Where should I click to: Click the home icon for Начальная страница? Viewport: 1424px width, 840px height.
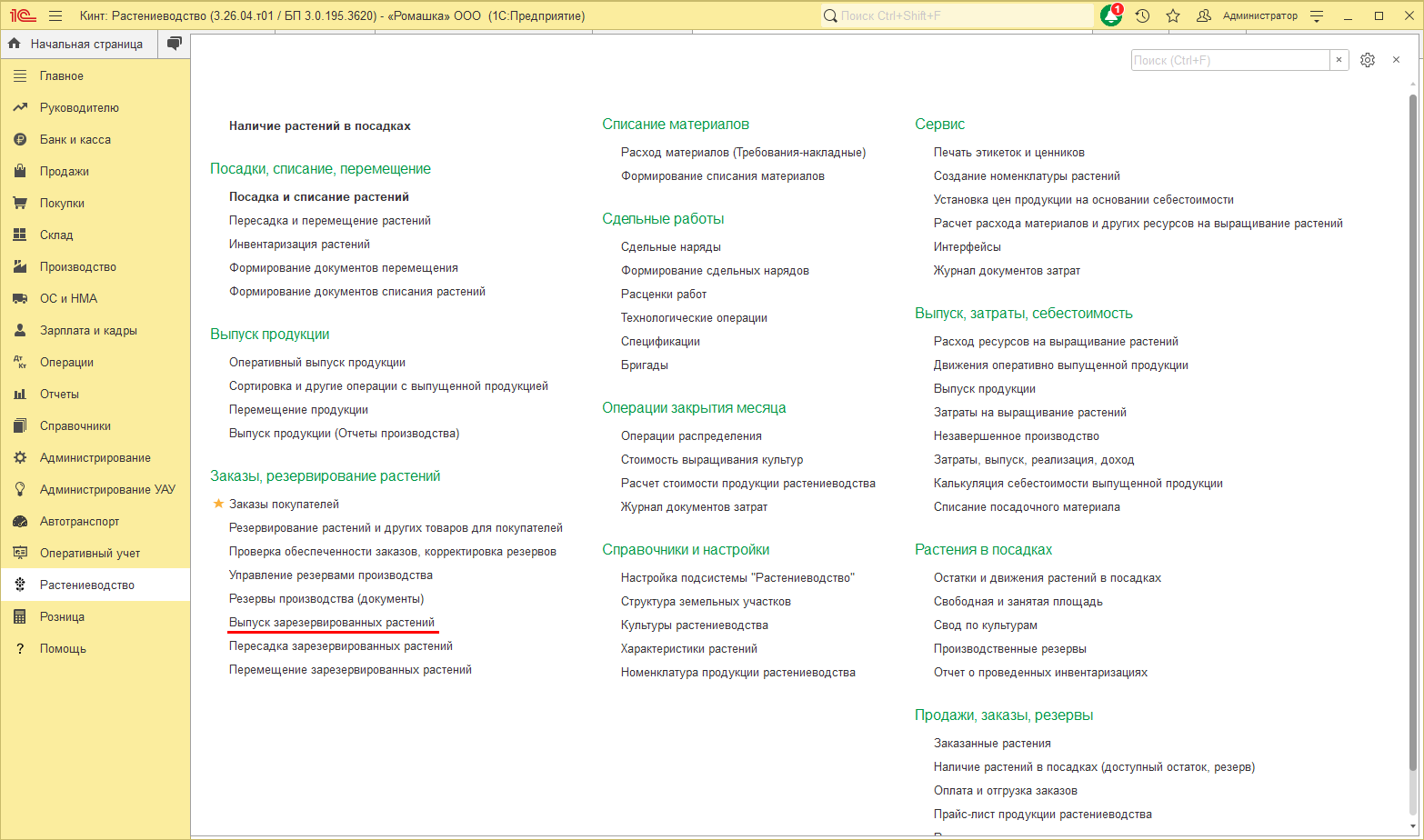pos(15,44)
